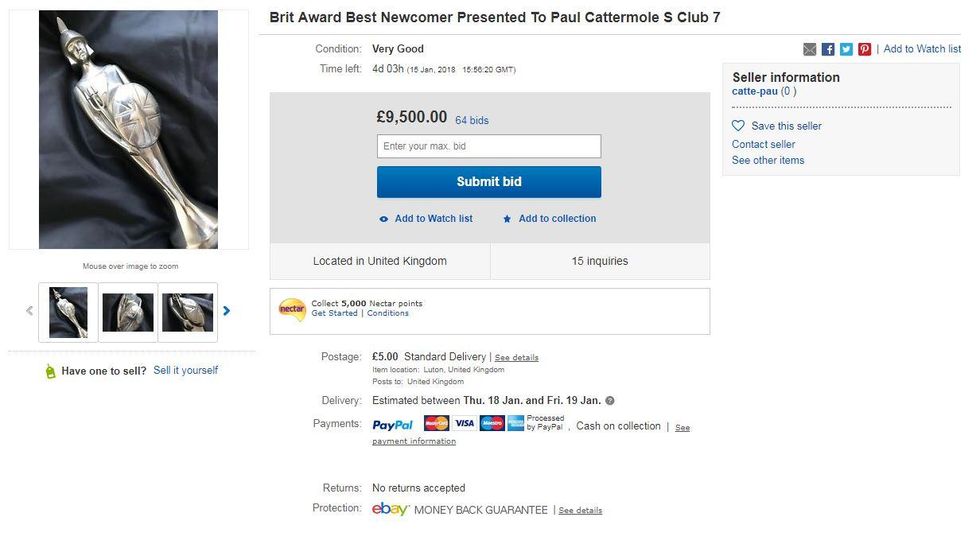This screenshot has width=980, height=540.
Task: Share listing on Facebook
Action: tap(828, 49)
